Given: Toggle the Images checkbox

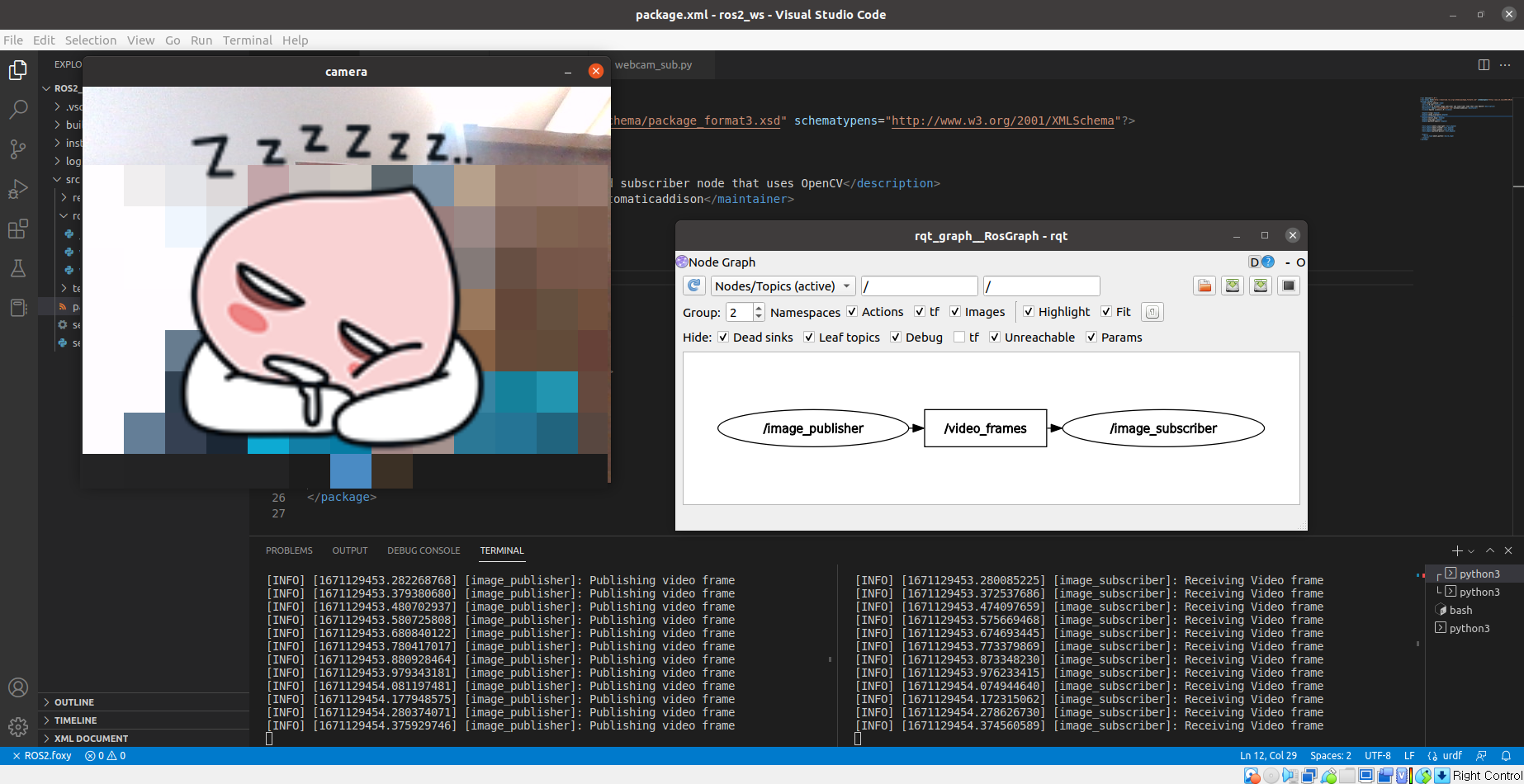Looking at the screenshot, I should [955, 312].
